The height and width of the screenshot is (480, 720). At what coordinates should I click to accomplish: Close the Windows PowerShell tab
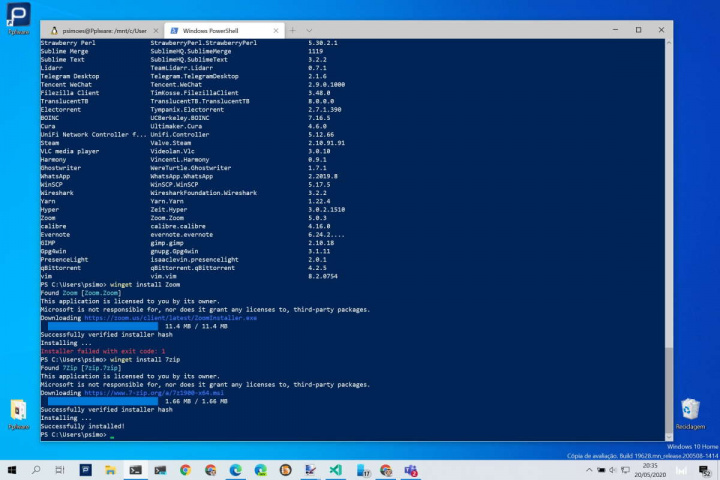274,30
